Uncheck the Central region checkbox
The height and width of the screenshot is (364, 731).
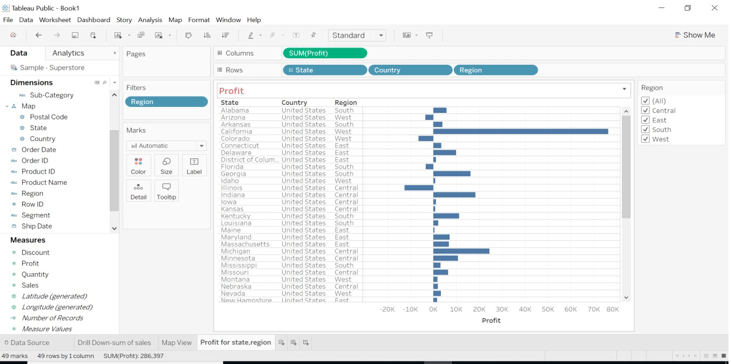pos(645,110)
